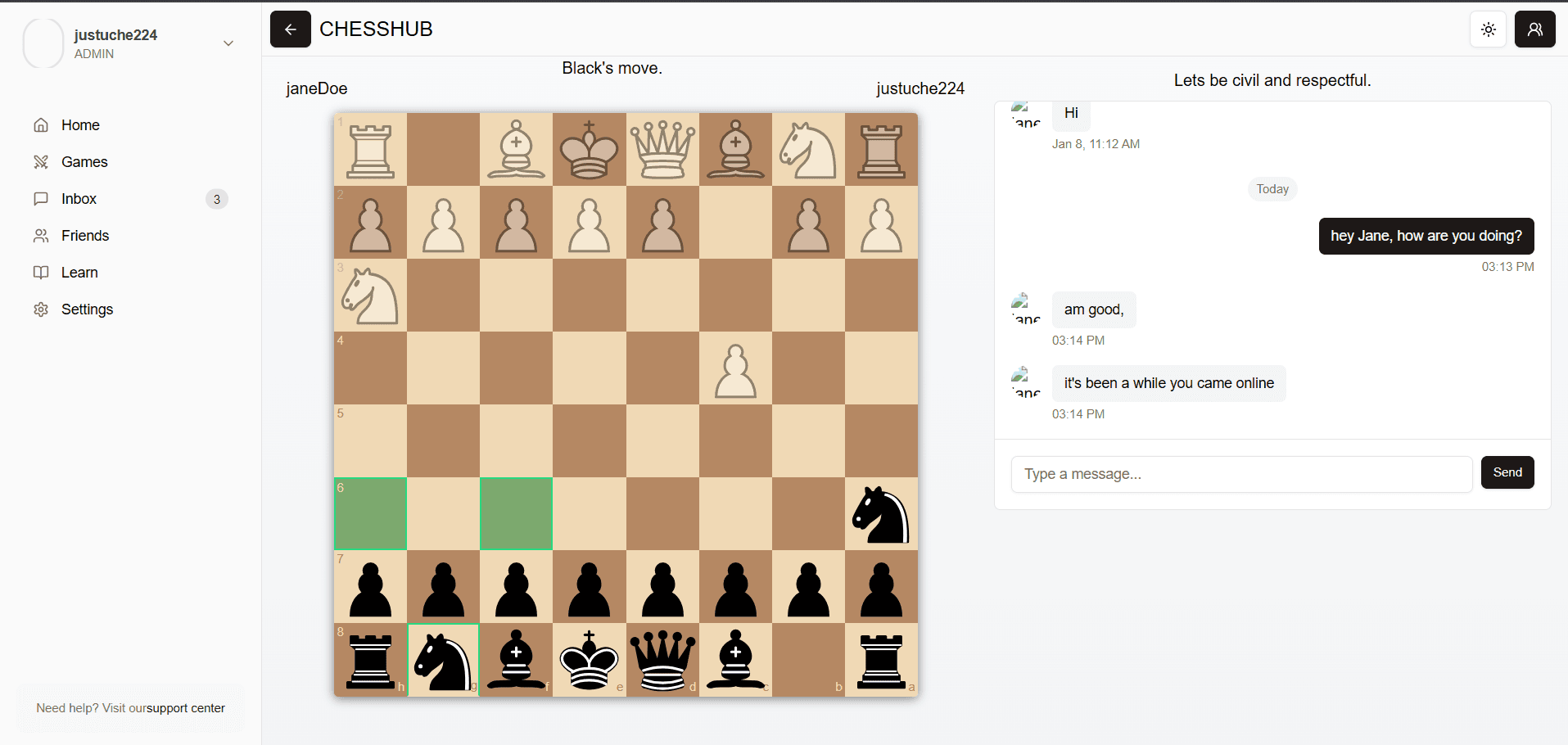
Task: Click the Friends people icon
Action: tap(41, 236)
